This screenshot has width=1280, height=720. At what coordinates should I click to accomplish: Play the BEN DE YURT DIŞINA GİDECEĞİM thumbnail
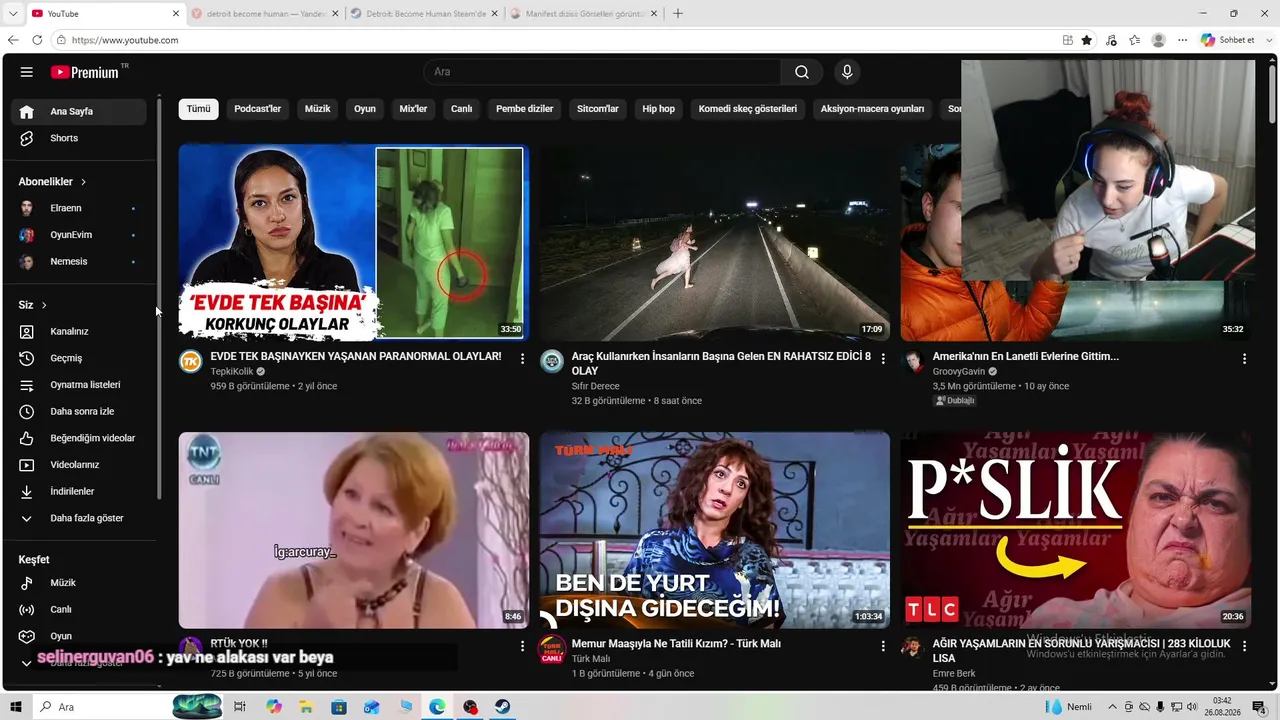(715, 530)
